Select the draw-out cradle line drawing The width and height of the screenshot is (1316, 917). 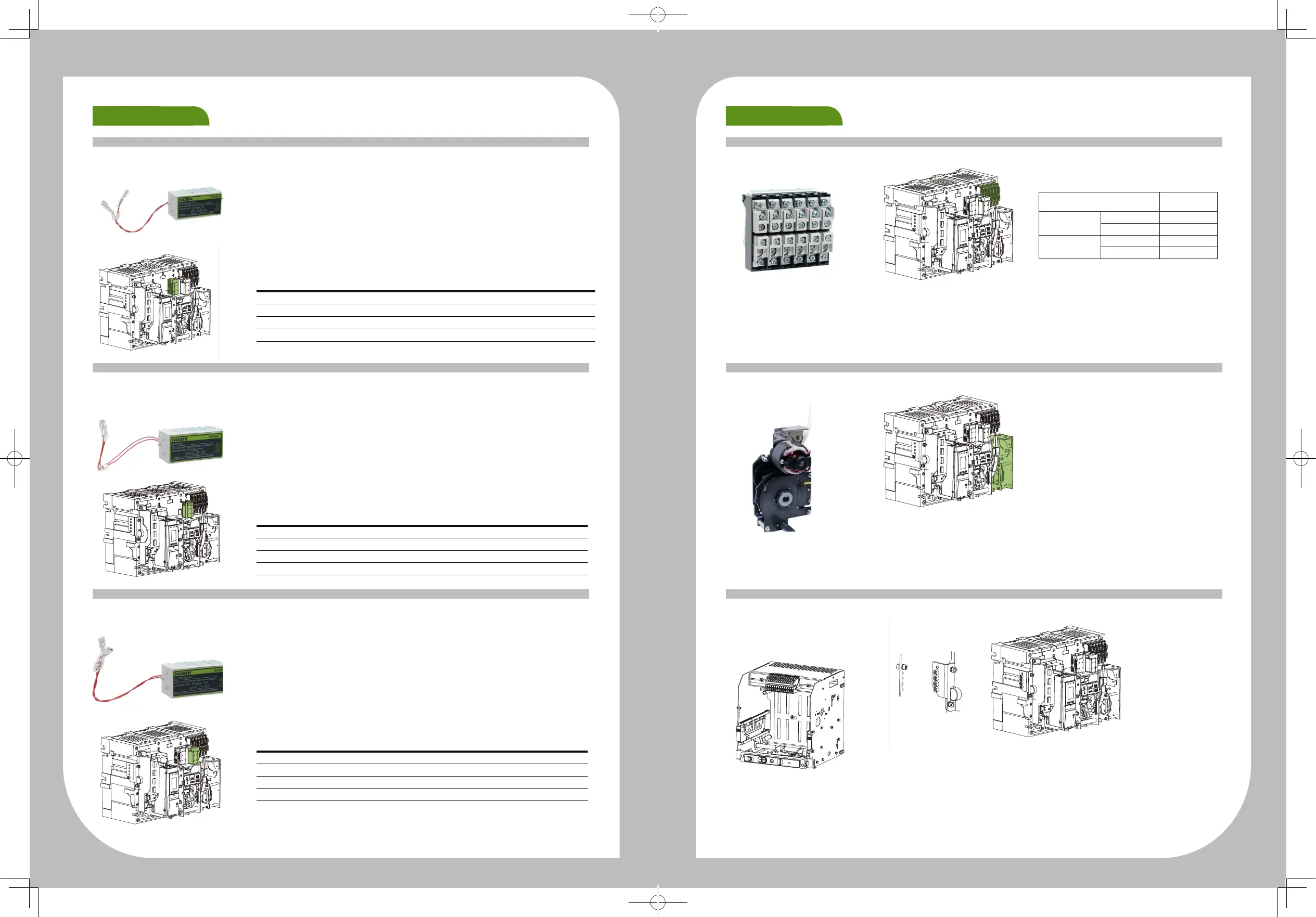pyautogui.click(x=790, y=716)
